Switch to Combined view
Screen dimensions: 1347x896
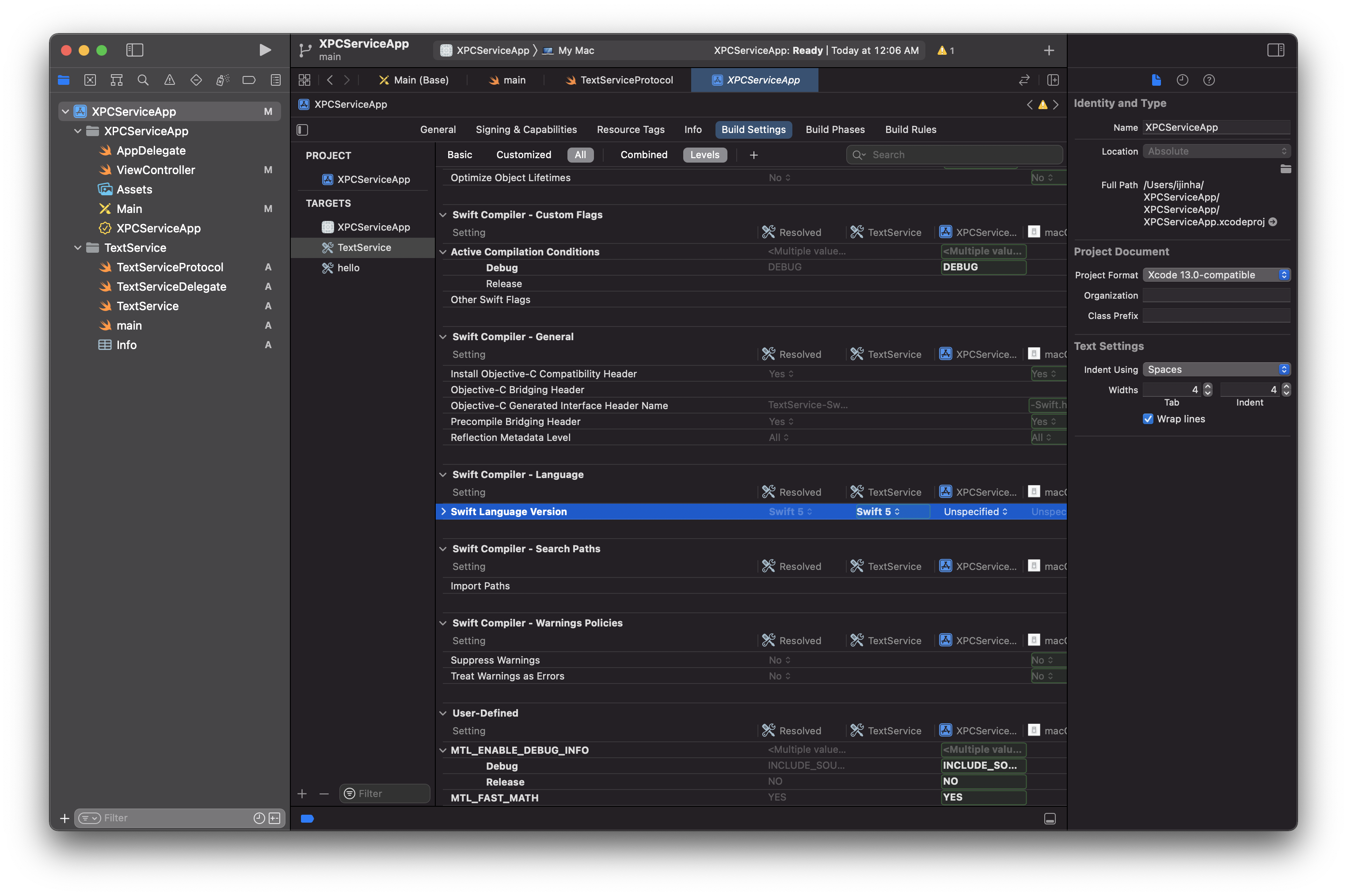pyautogui.click(x=643, y=155)
